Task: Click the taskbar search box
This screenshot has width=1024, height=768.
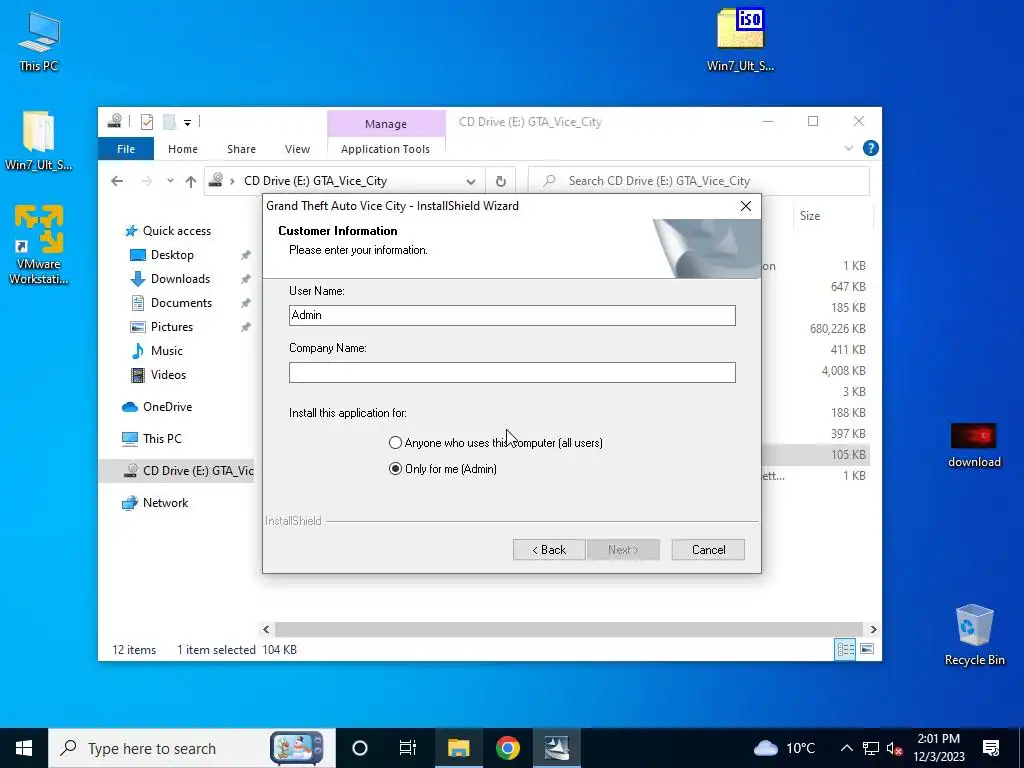Action: 192,748
